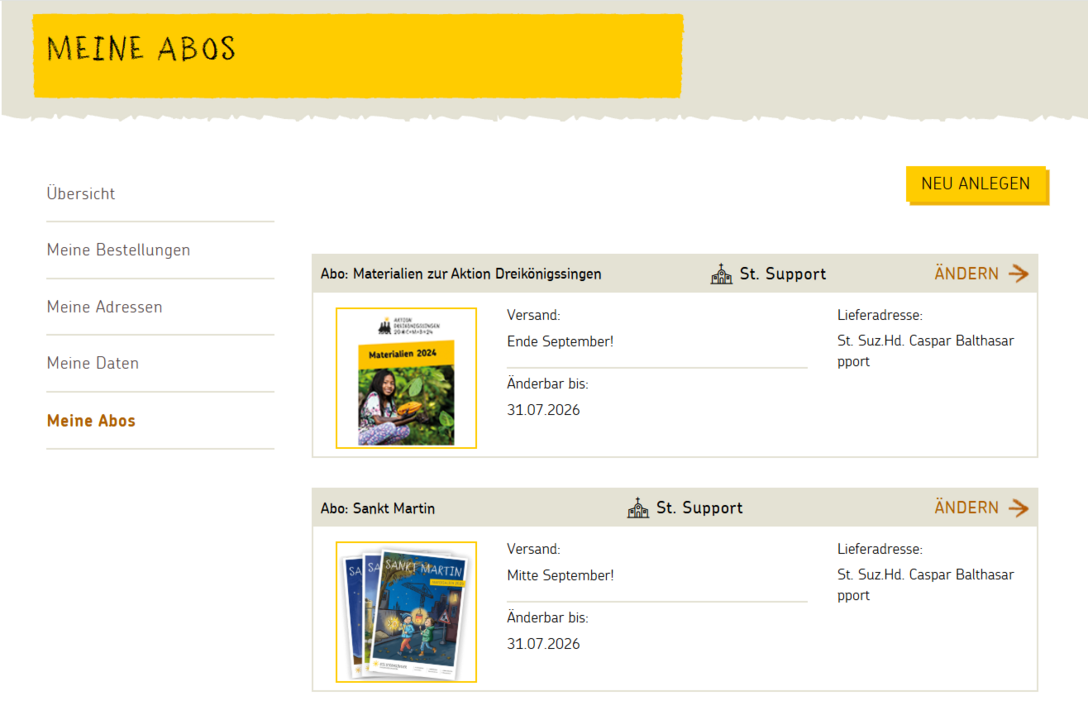Click the arrow icon next to ÄNDERN for Dreikönigssingen
Image resolution: width=1088 pixels, height=715 pixels.
click(x=1019, y=274)
